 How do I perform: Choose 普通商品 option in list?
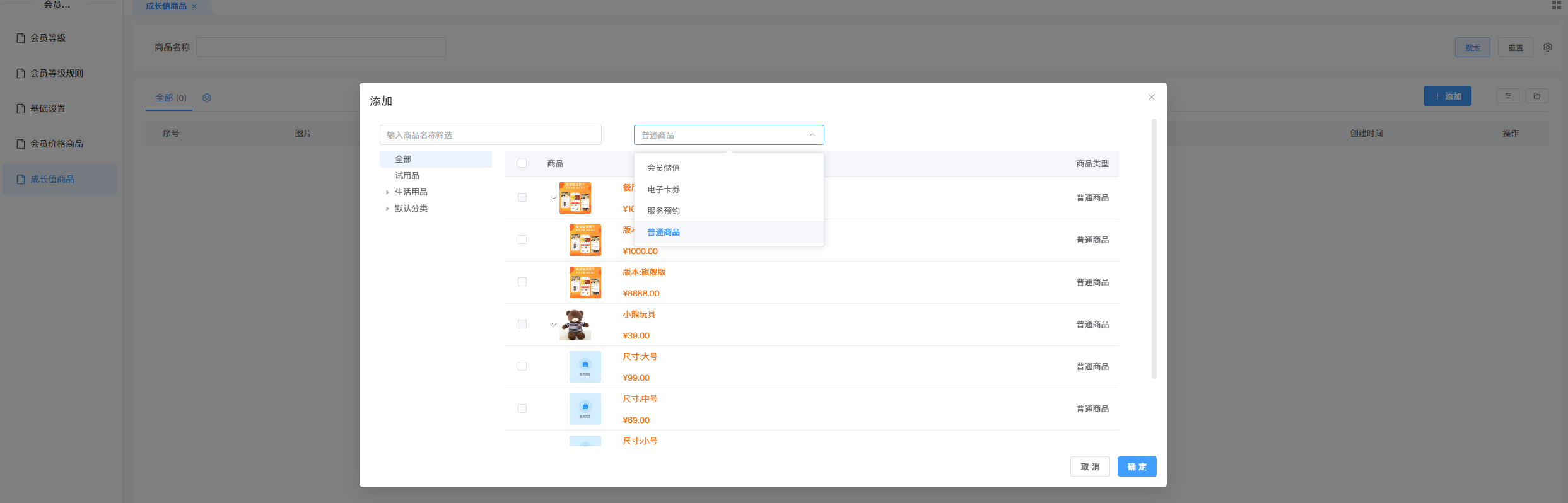[728, 232]
